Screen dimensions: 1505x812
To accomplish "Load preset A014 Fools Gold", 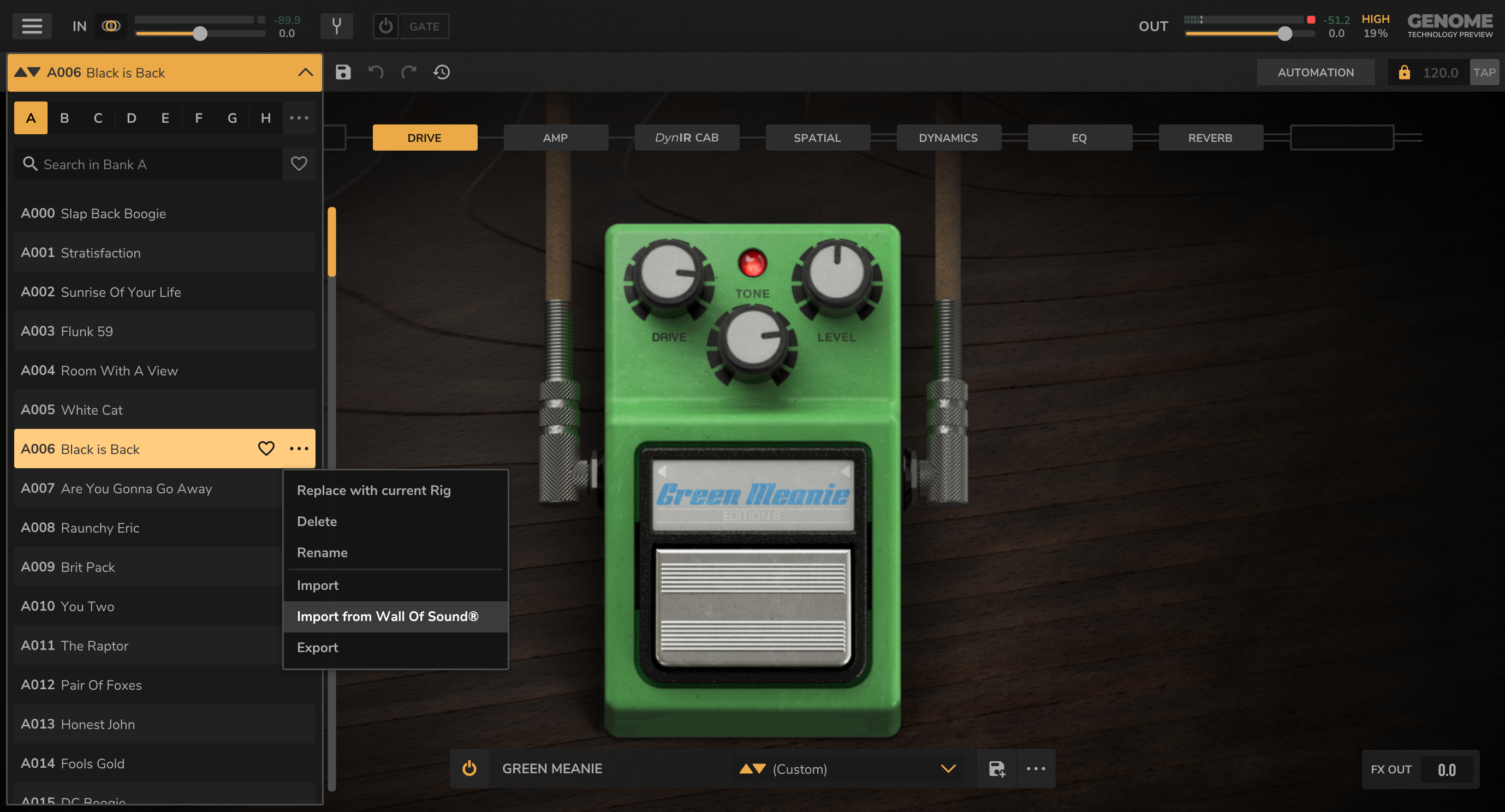I will (x=165, y=763).
